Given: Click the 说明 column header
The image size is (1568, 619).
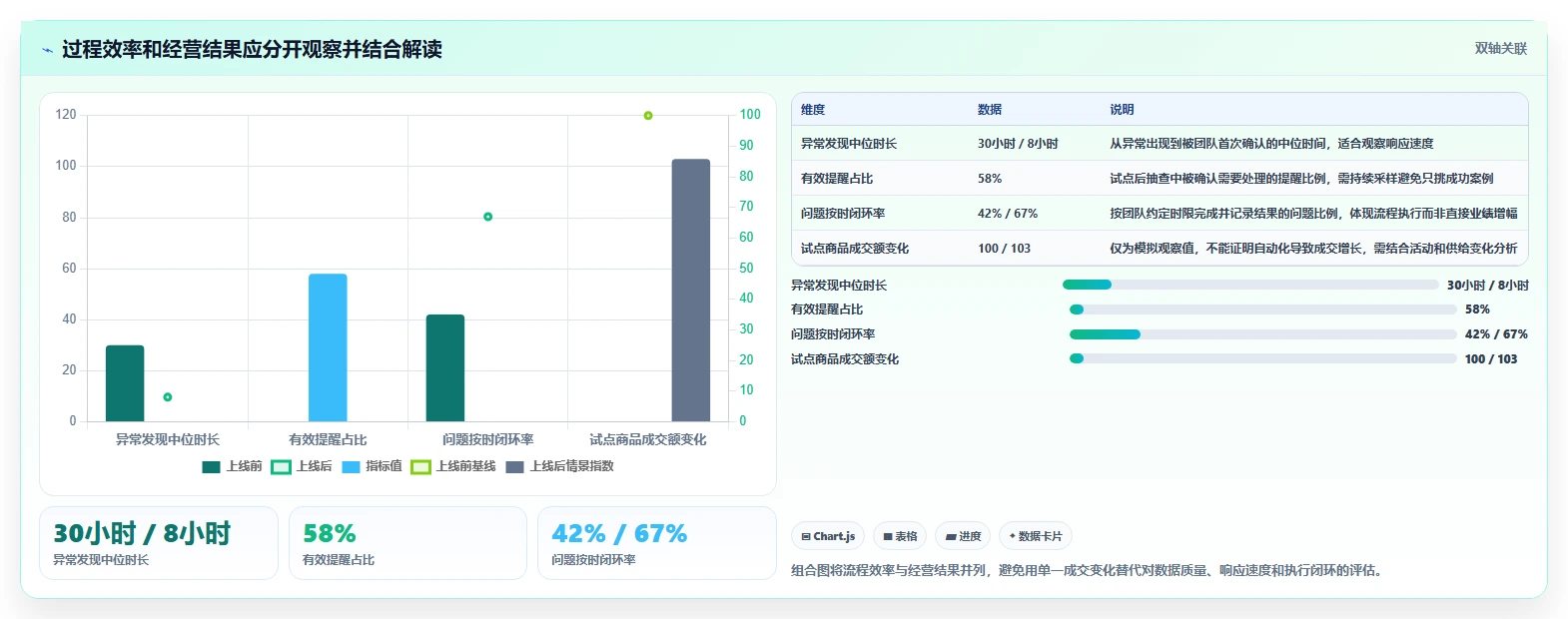Looking at the screenshot, I should pos(1122,110).
